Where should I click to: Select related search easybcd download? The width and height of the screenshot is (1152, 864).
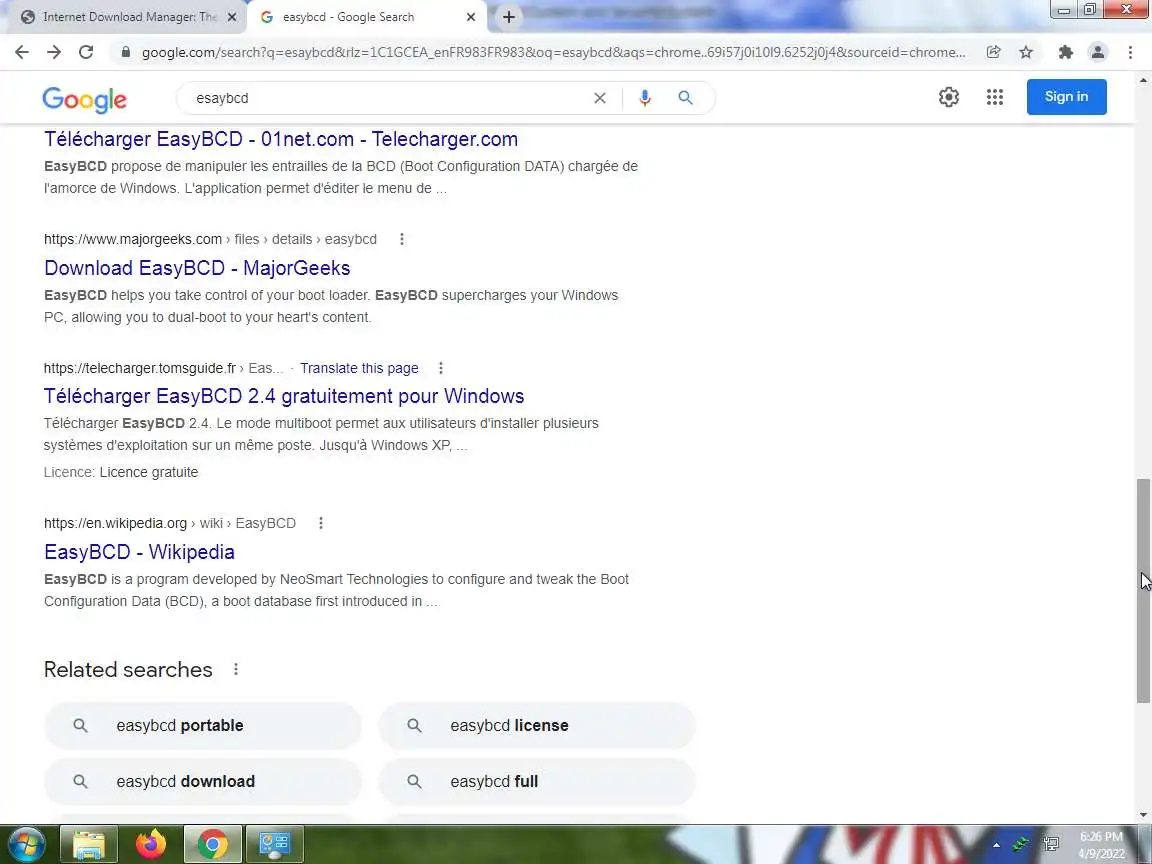pyautogui.click(x=203, y=782)
